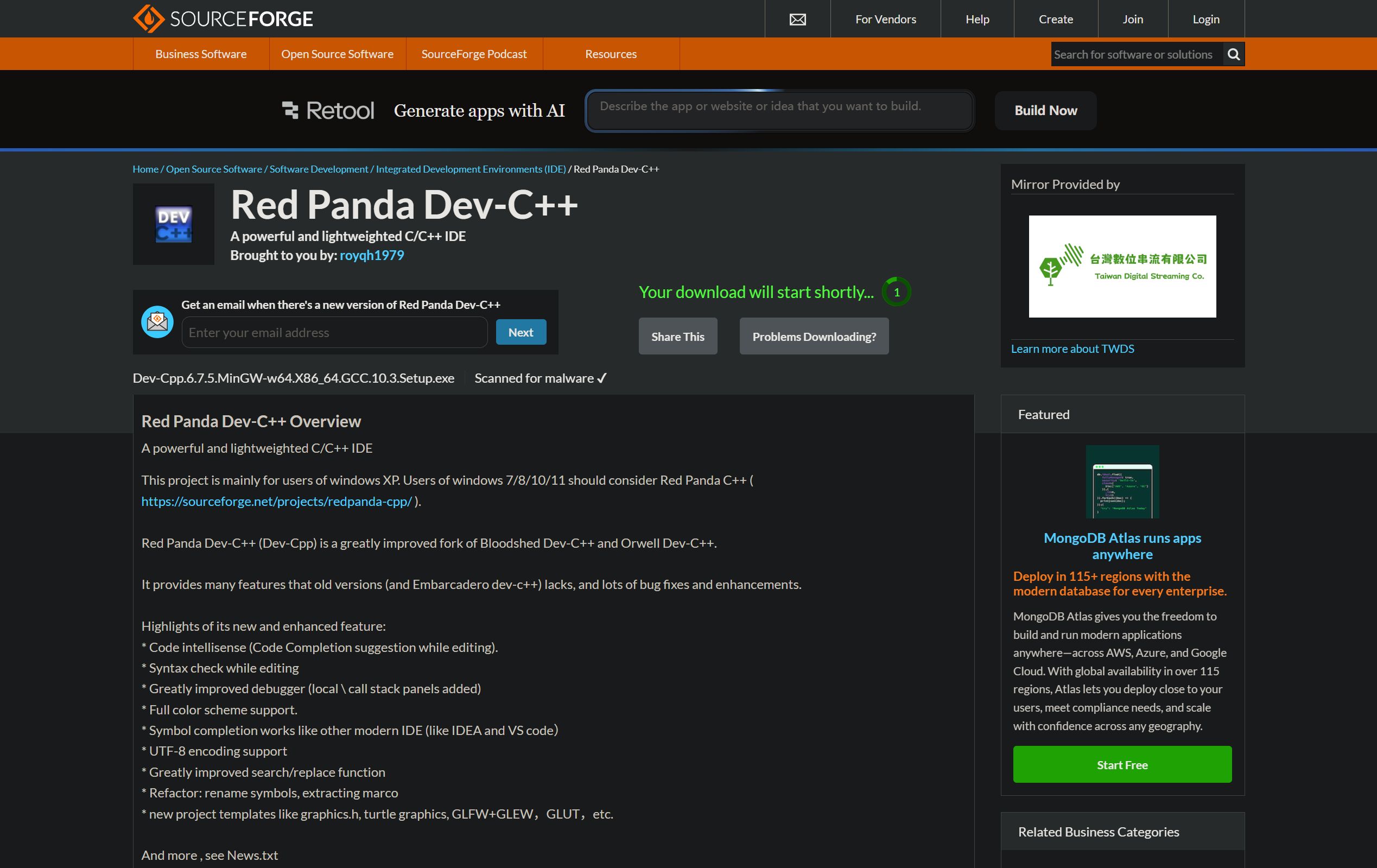
Task: Click the Taiwan Digital Streaming mirror logo
Action: coord(1122,267)
